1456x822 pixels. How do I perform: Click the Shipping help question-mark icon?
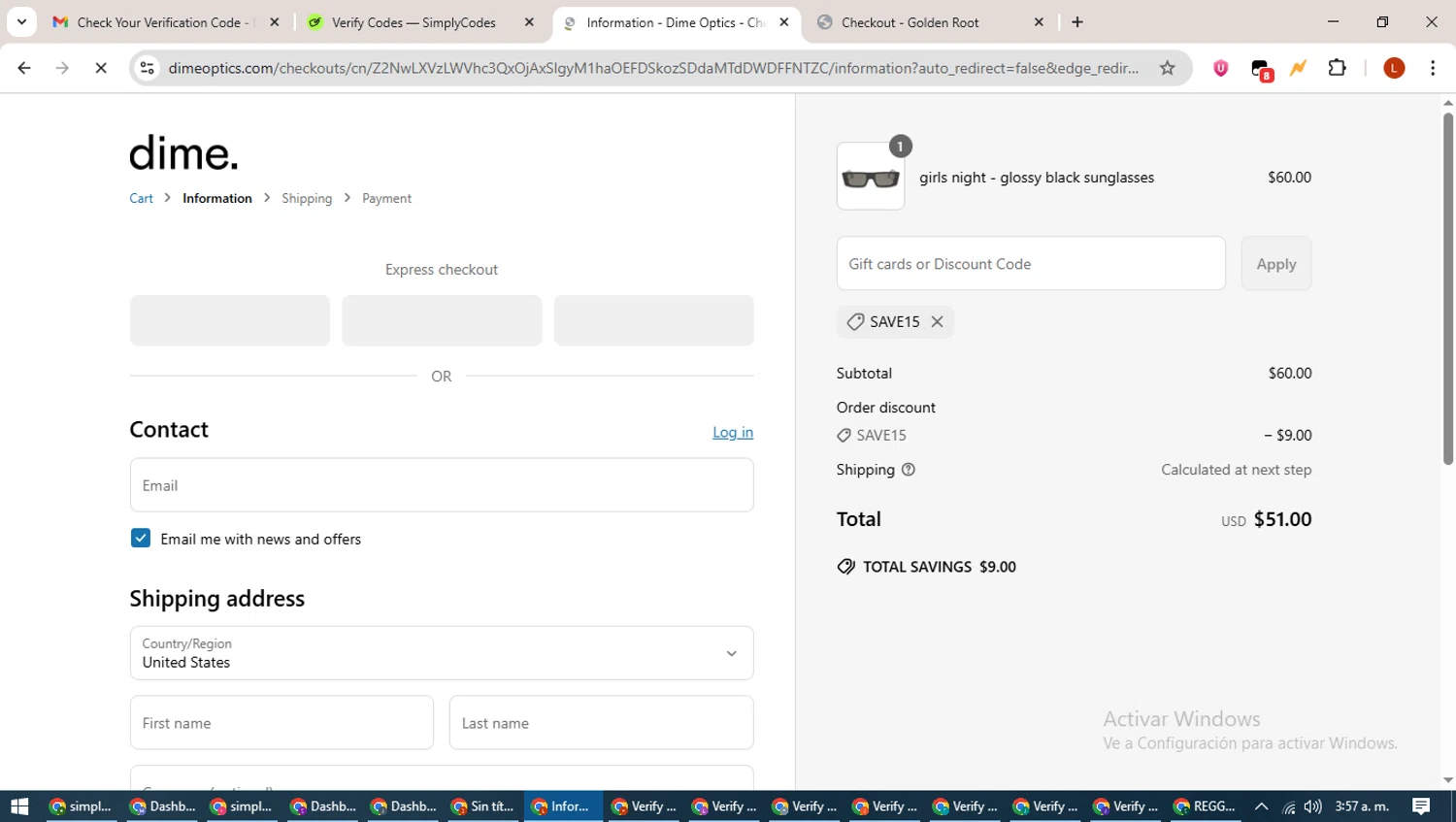click(x=909, y=470)
